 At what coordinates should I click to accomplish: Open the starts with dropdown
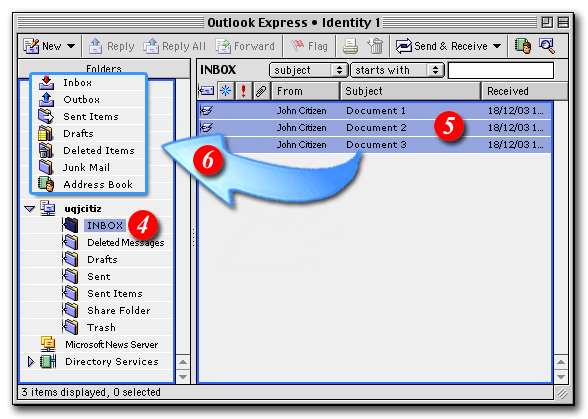coord(397,70)
